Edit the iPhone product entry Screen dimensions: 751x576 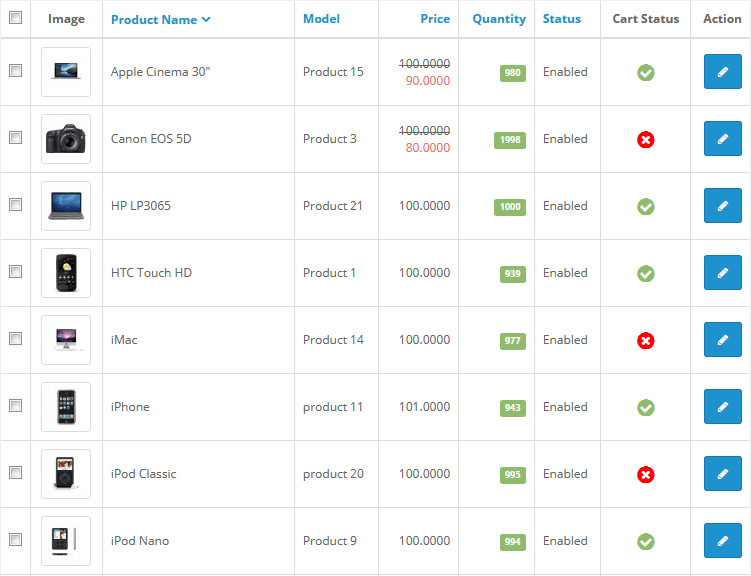tap(722, 407)
